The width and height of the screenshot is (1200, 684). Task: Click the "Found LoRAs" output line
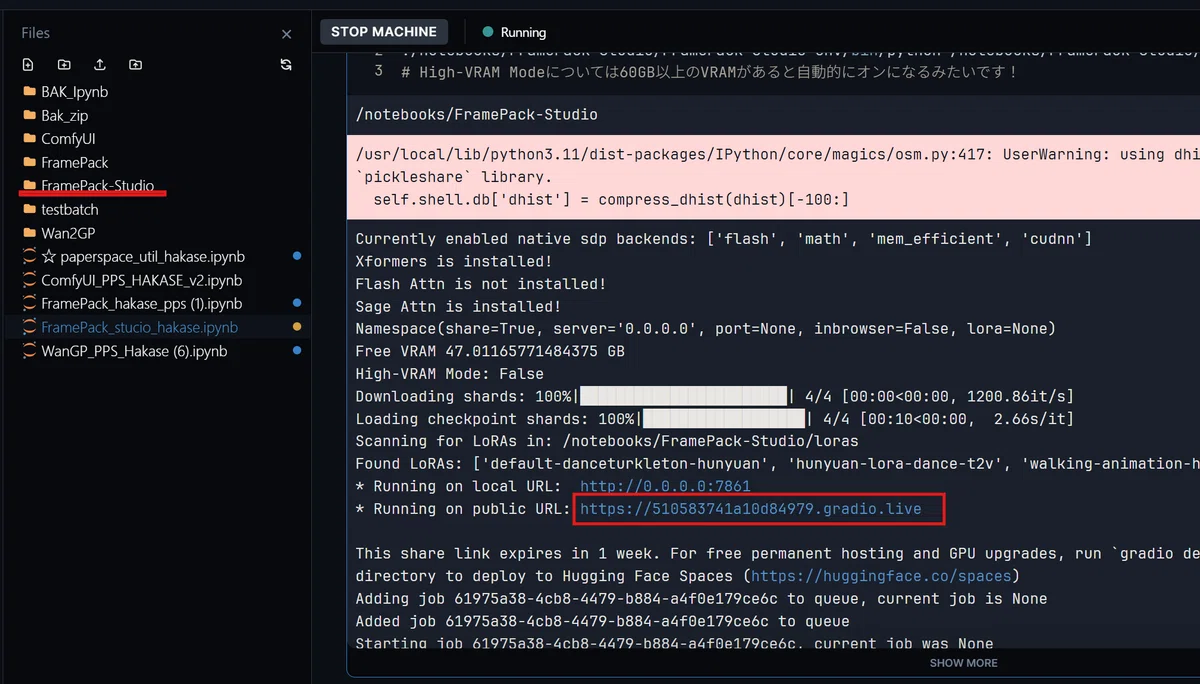pos(778,464)
